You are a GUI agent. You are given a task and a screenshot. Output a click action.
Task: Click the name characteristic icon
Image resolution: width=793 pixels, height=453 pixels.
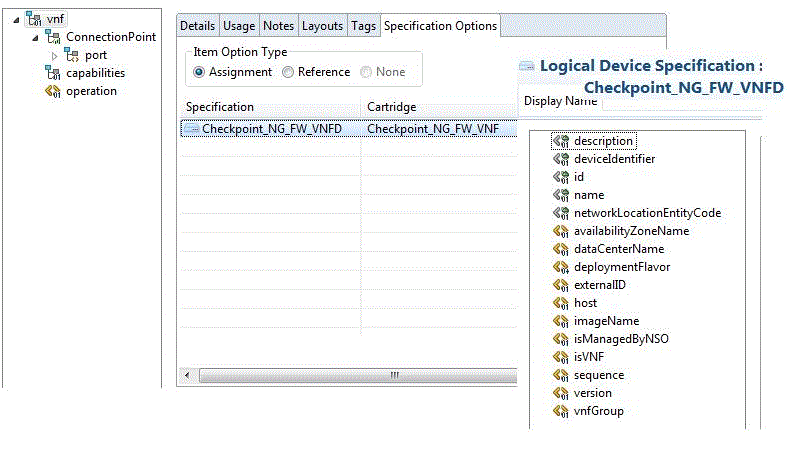[561, 195]
